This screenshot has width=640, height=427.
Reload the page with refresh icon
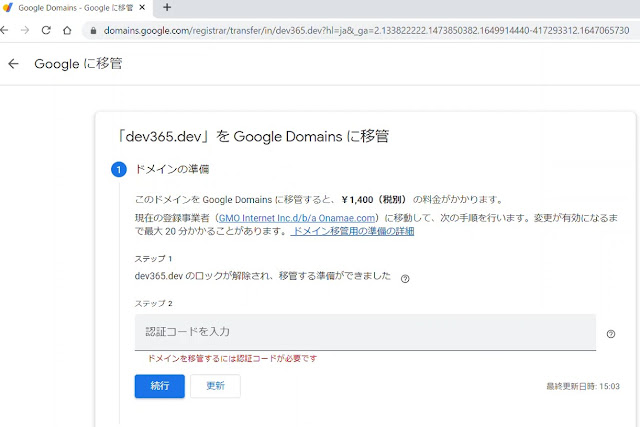pyautogui.click(x=46, y=30)
